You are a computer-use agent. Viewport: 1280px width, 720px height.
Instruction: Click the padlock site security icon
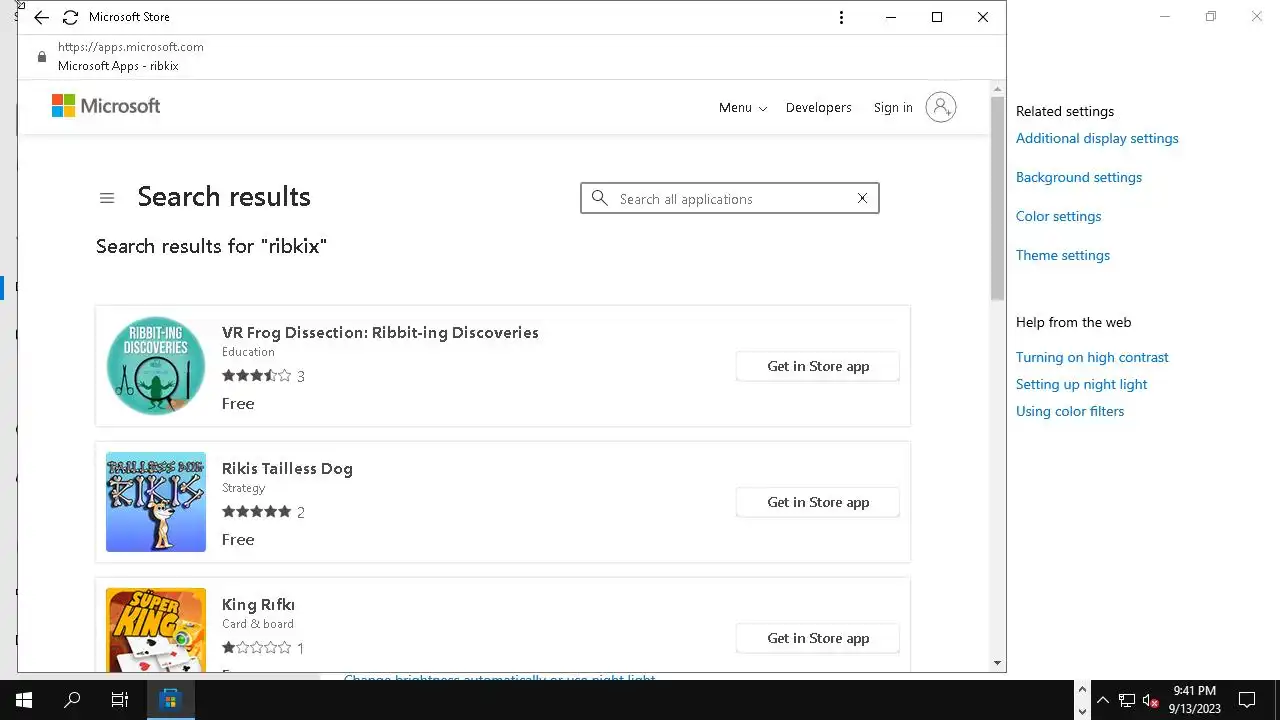coord(41,57)
